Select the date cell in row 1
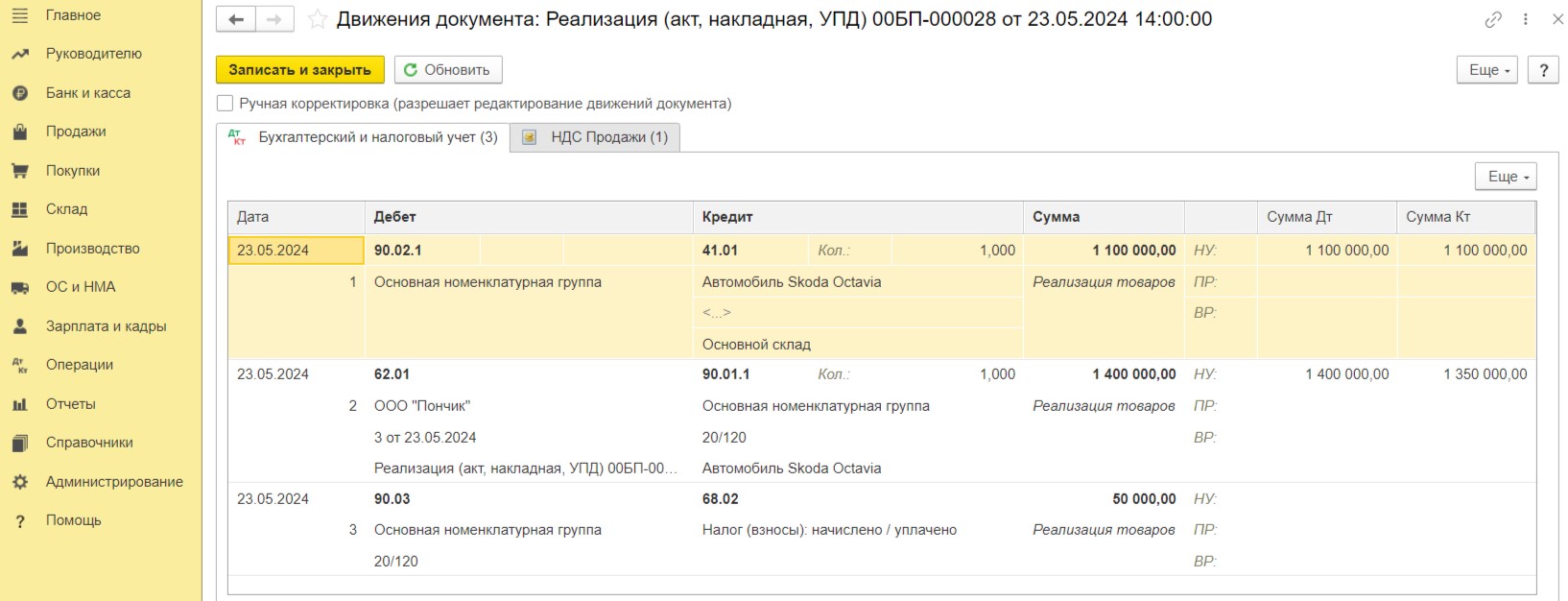 coord(297,251)
